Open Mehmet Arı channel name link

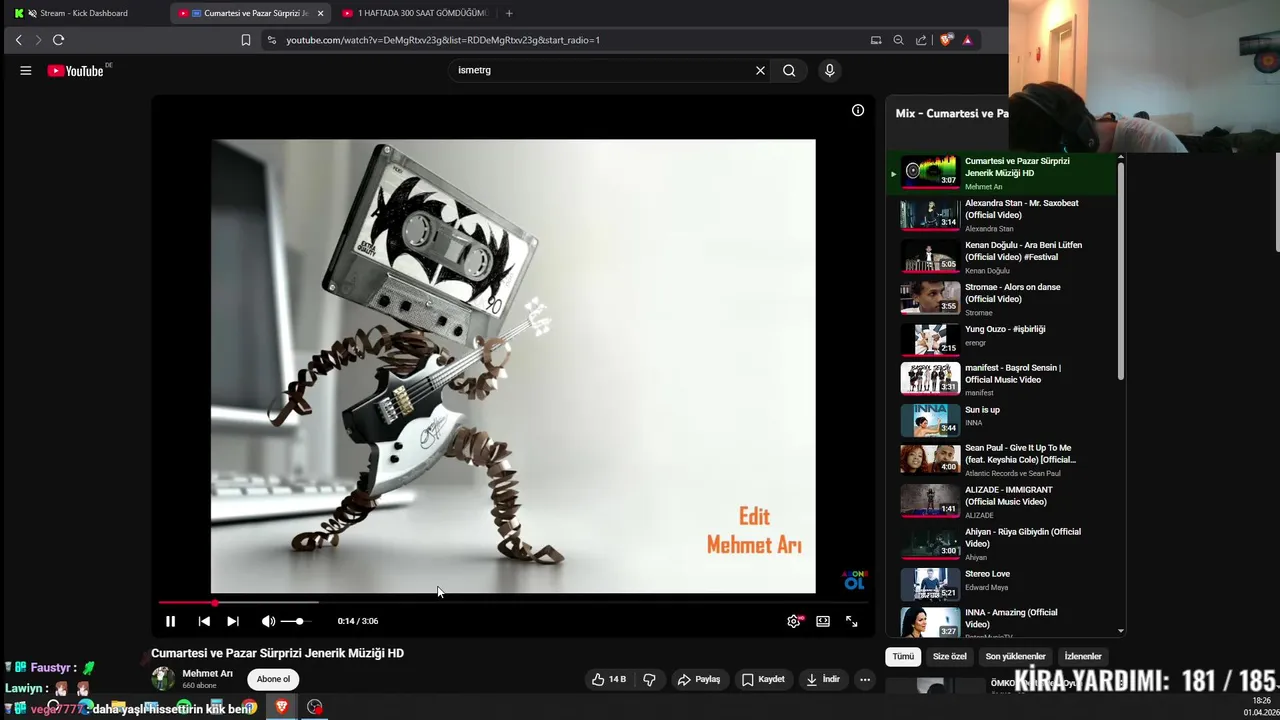[x=207, y=673]
